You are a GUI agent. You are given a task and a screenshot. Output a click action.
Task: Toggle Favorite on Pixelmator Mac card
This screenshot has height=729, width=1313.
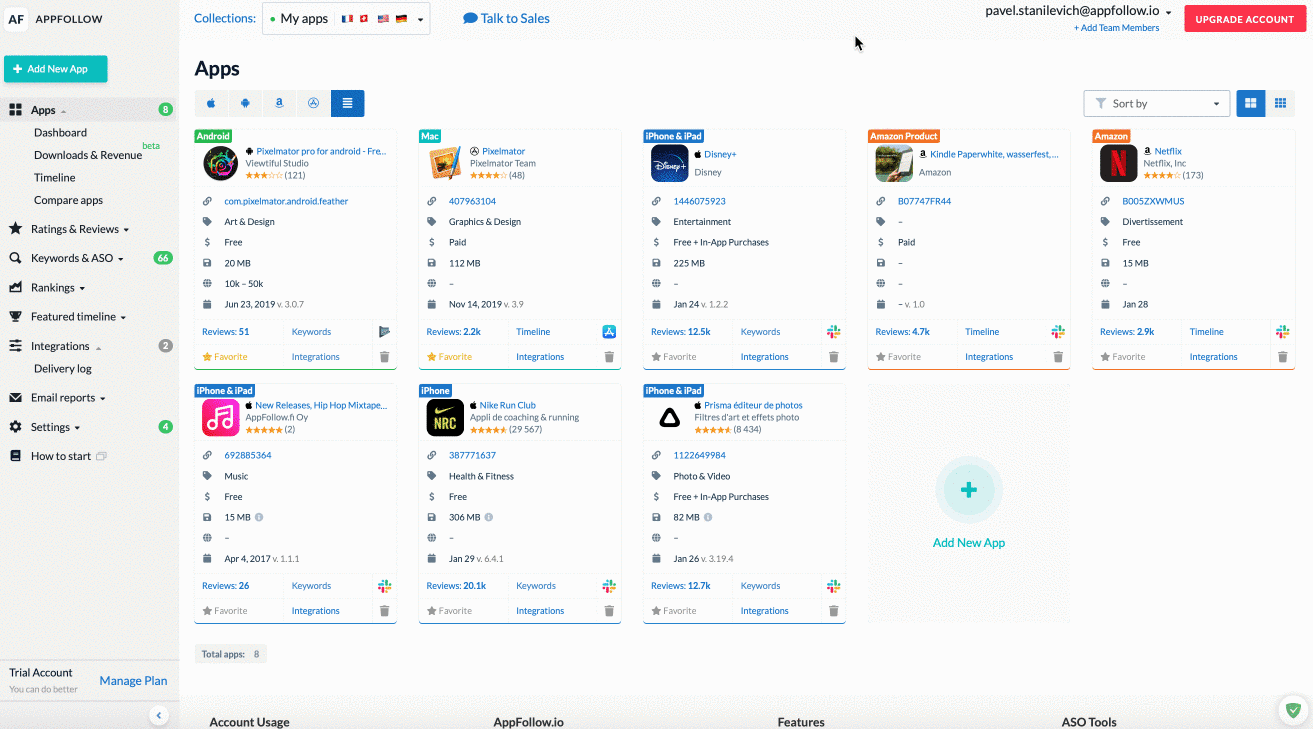coord(449,357)
